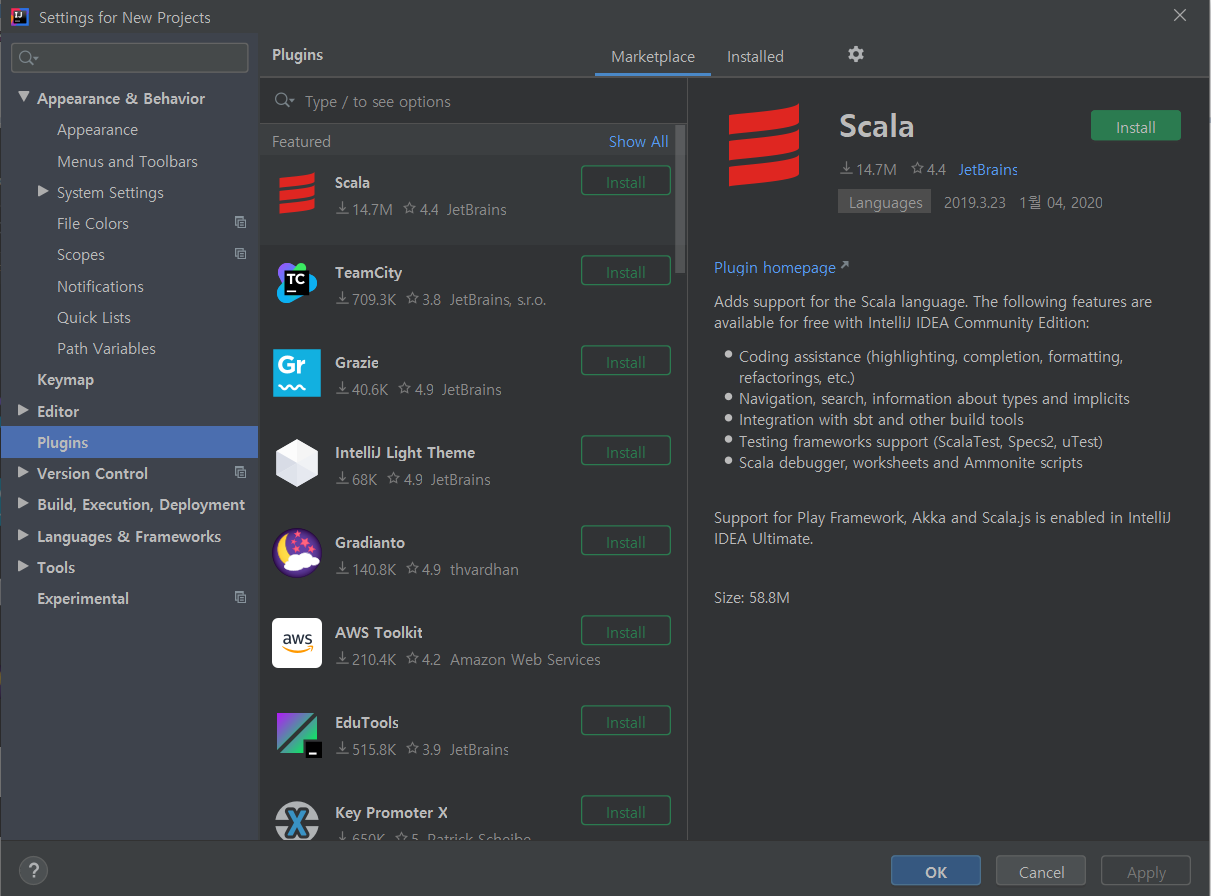Install the TeamCity plugin
The width and height of the screenshot is (1211, 896).
coord(626,272)
